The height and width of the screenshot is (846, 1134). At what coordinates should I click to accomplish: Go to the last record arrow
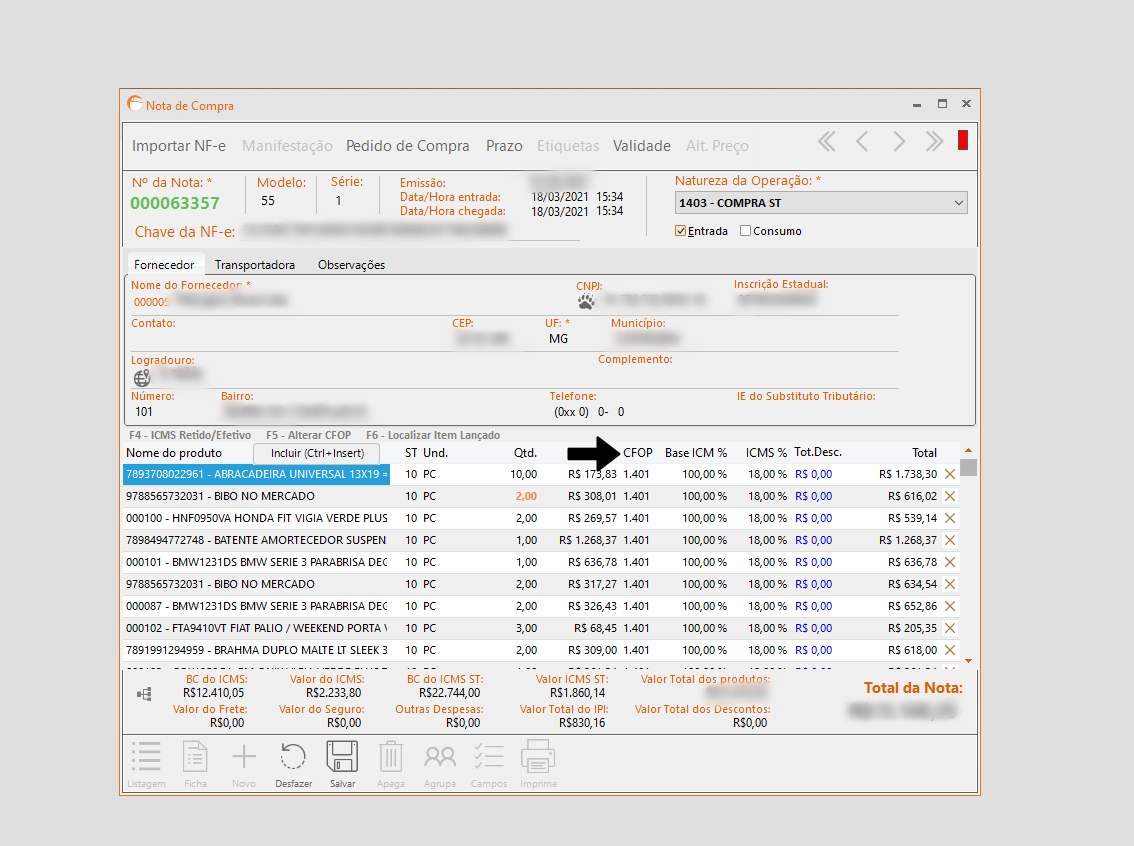(x=934, y=142)
